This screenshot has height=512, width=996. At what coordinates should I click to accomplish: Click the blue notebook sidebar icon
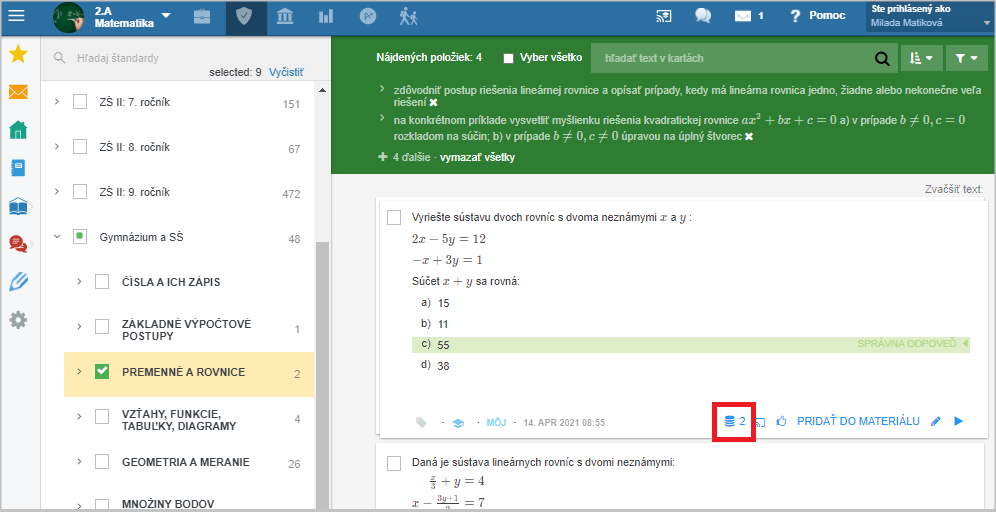pos(18,168)
